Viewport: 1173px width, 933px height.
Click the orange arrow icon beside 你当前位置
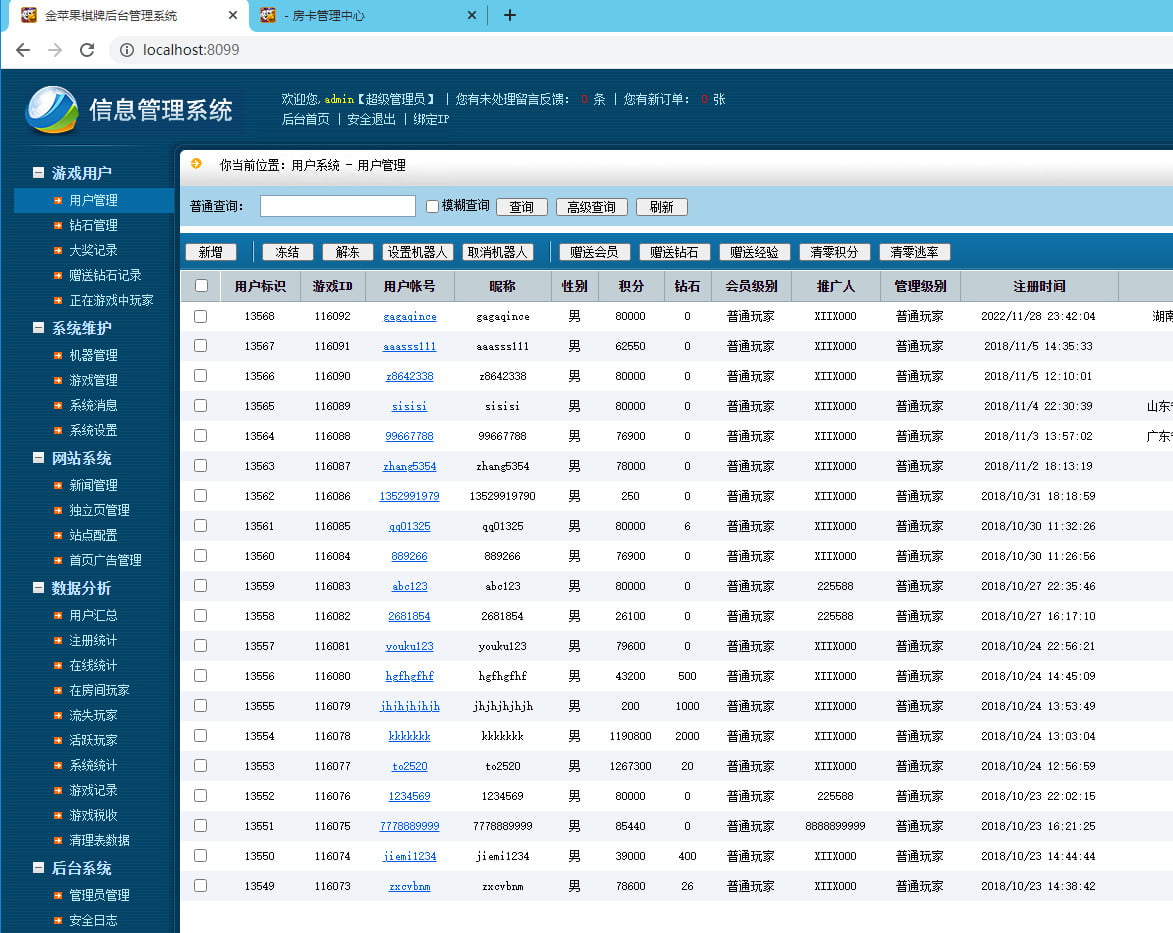click(x=196, y=164)
